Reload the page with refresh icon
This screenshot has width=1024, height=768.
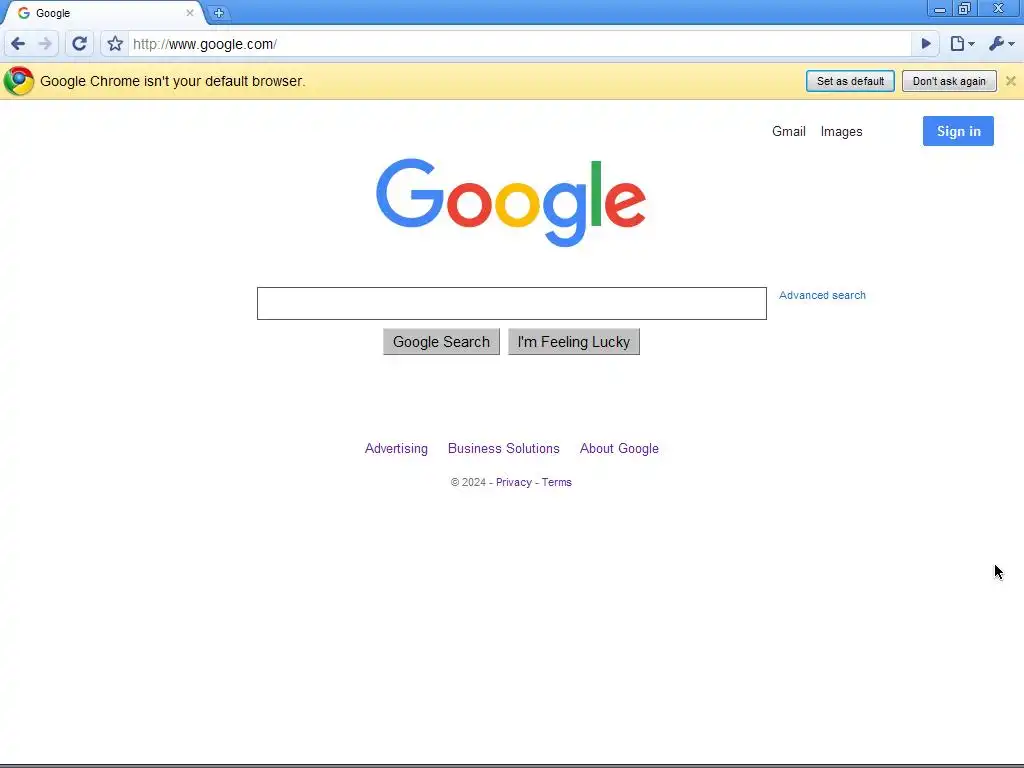click(x=79, y=44)
